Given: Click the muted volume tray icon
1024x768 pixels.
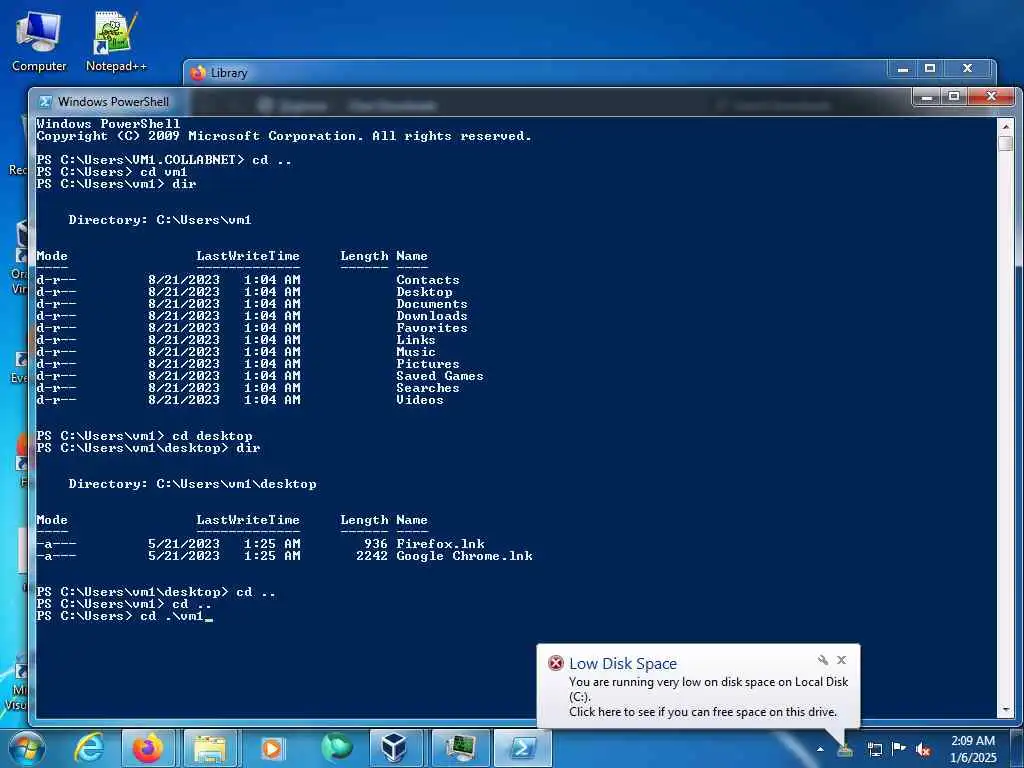Looking at the screenshot, I should pos(923,750).
